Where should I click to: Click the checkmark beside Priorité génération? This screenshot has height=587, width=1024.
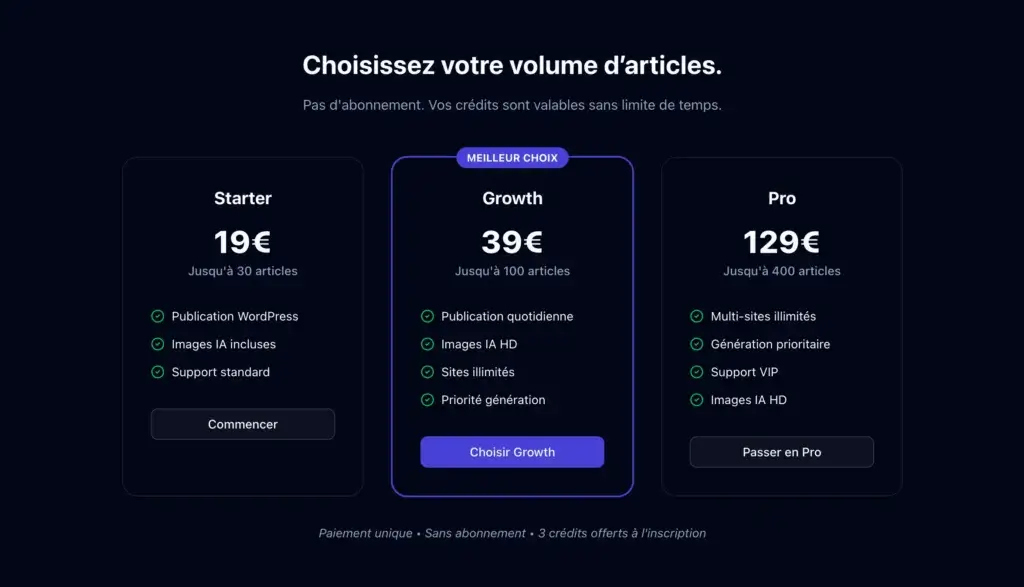(x=428, y=400)
